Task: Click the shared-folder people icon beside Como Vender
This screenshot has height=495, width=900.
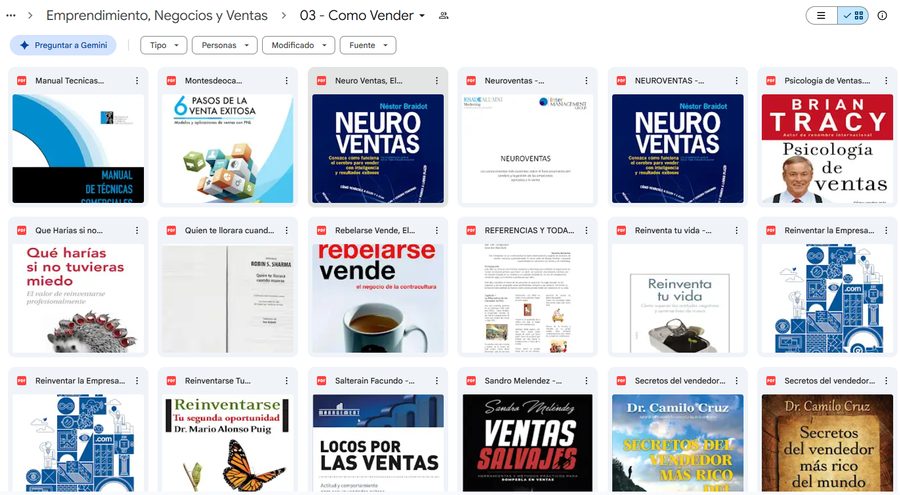Action: pos(443,16)
